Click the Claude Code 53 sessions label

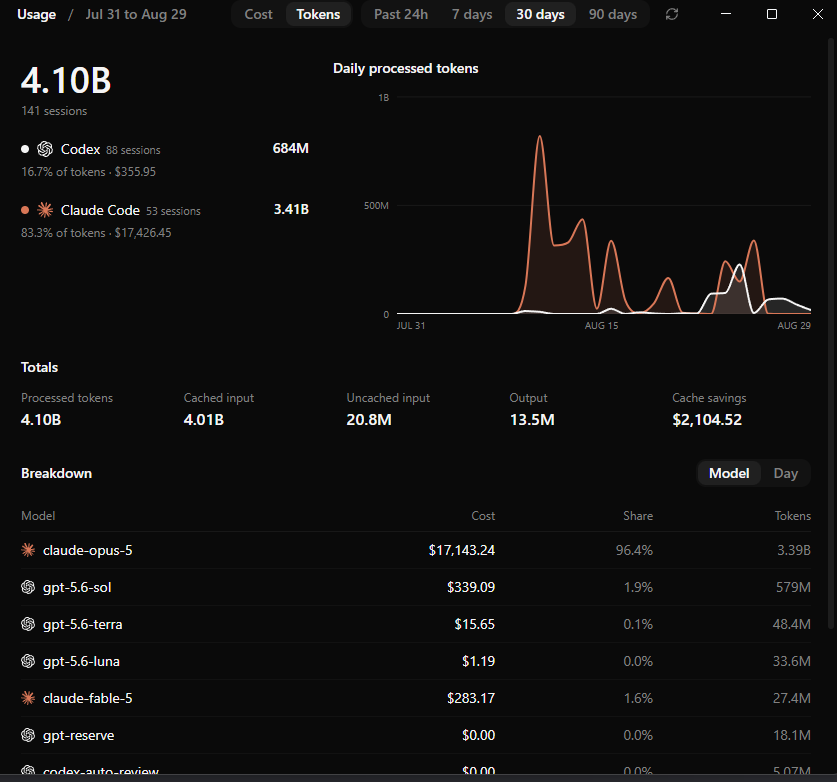pyautogui.click(x=131, y=210)
